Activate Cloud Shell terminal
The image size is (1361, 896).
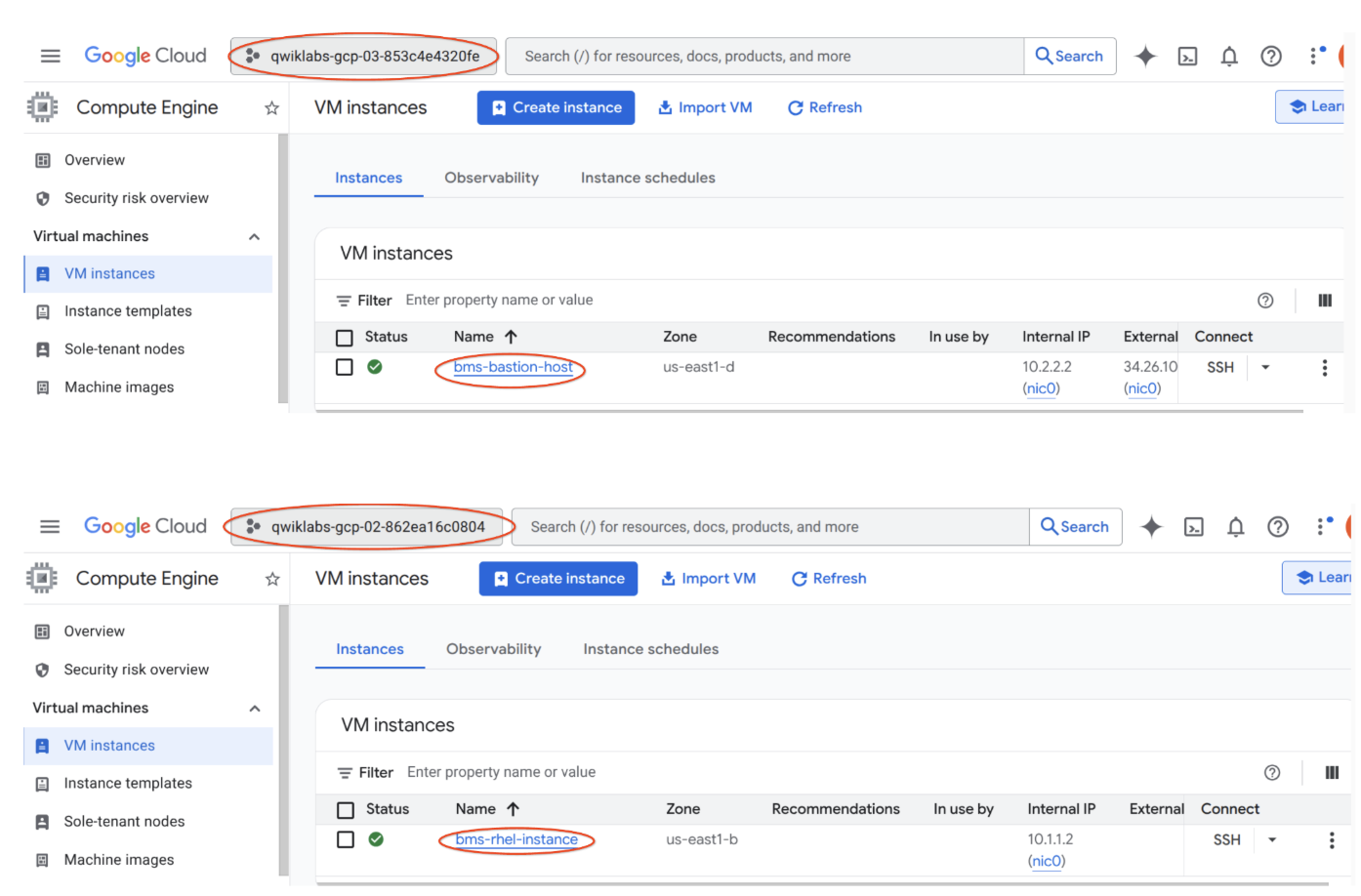tap(1187, 56)
